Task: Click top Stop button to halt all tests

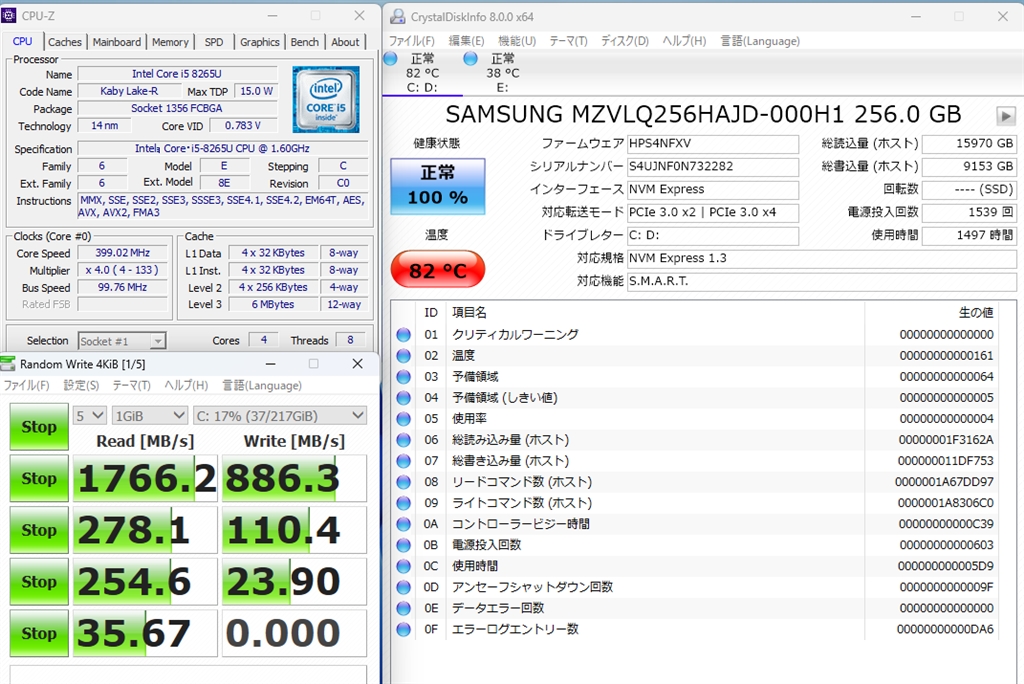Action: (x=39, y=427)
